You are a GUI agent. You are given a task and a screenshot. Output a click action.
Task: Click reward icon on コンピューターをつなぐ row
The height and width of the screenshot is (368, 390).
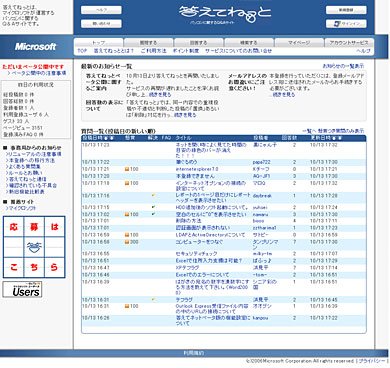tap(127, 242)
